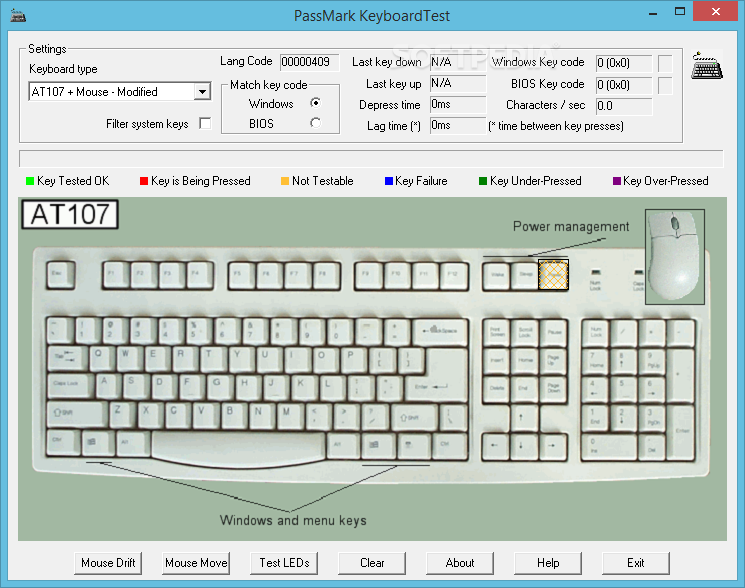745x588 pixels.
Task: Minimize the KeyboardTest window
Action: pyautogui.click(x=653, y=12)
